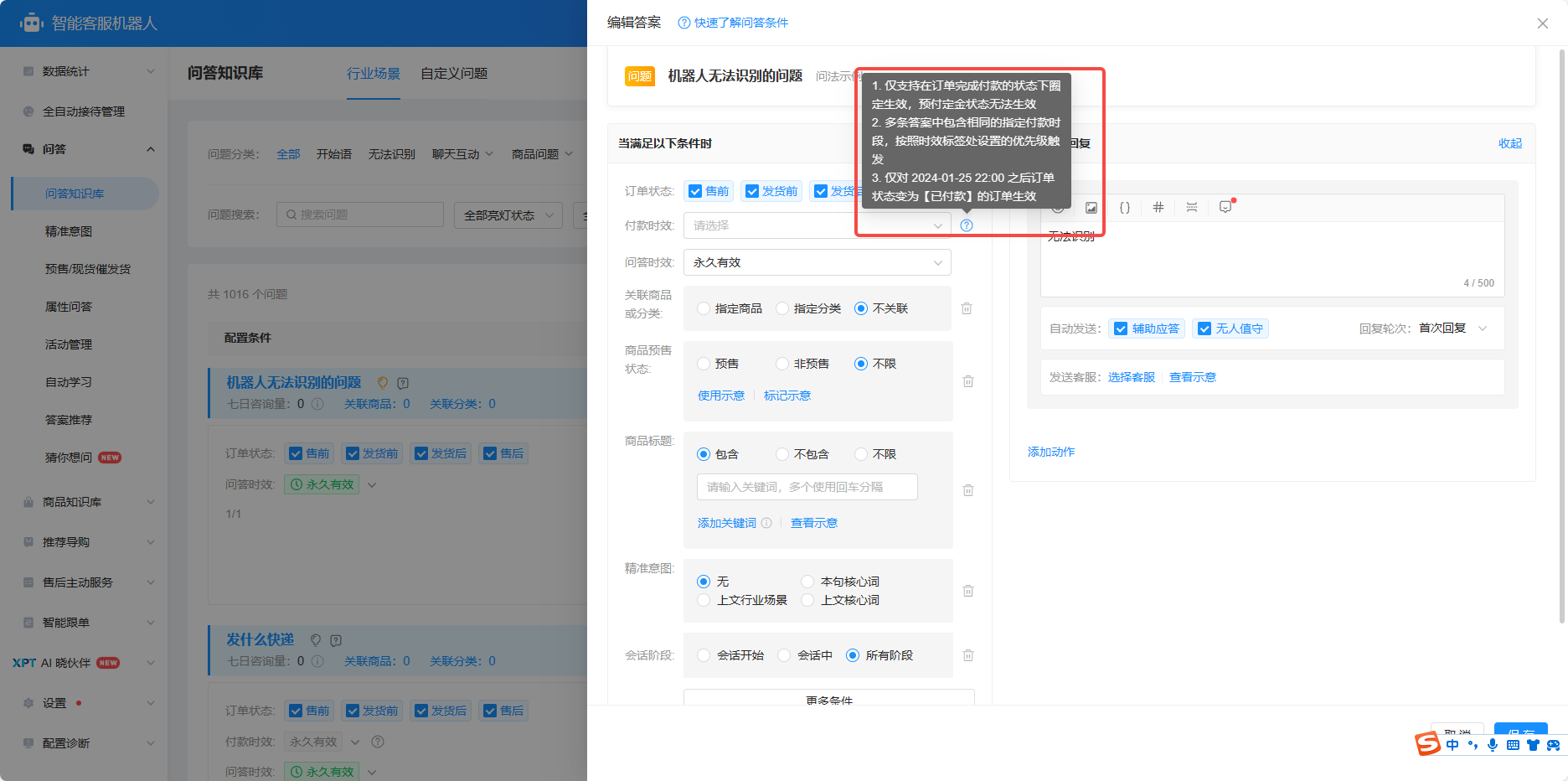Click the info icon after first 七日咨询量
This screenshot has width=1568, height=781.
tap(317, 404)
